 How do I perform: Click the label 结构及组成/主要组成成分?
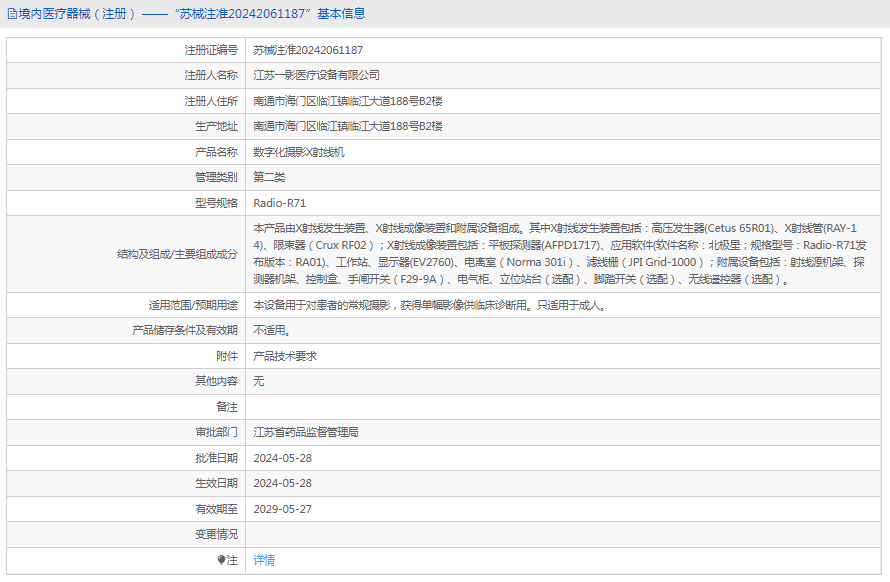click(x=177, y=254)
